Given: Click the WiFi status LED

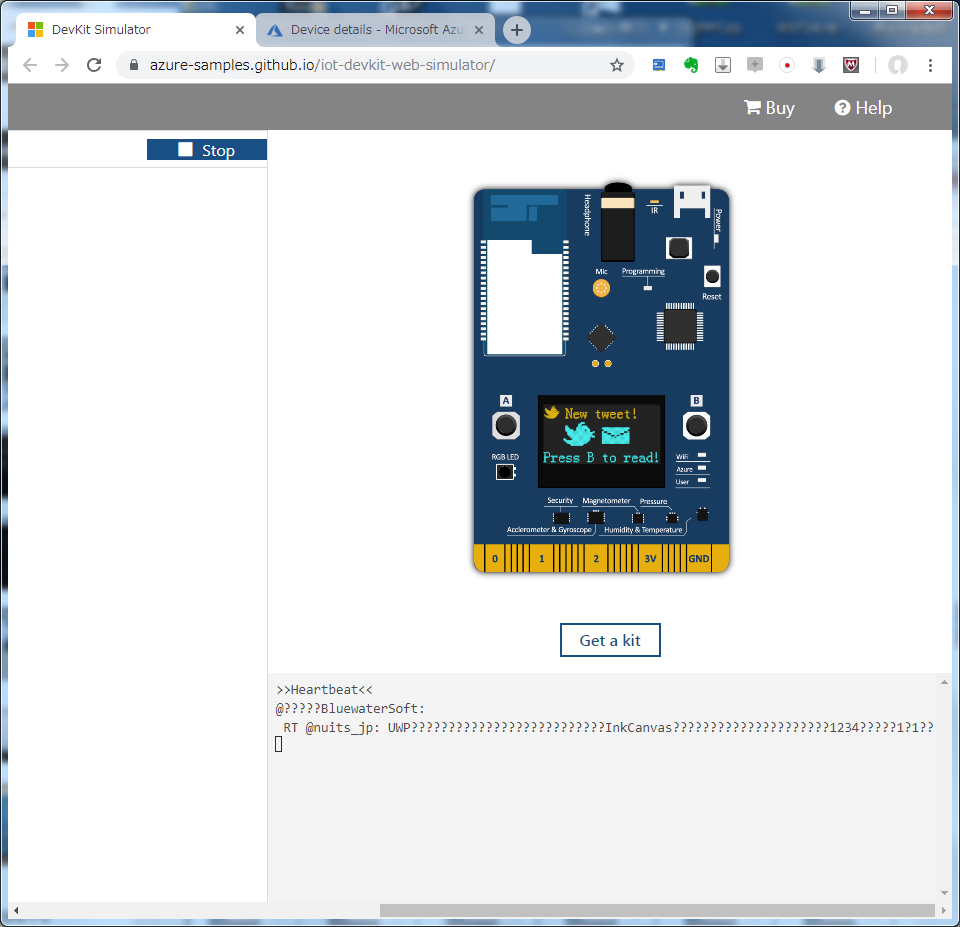Looking at the screenshot, I should pos(702,456).
